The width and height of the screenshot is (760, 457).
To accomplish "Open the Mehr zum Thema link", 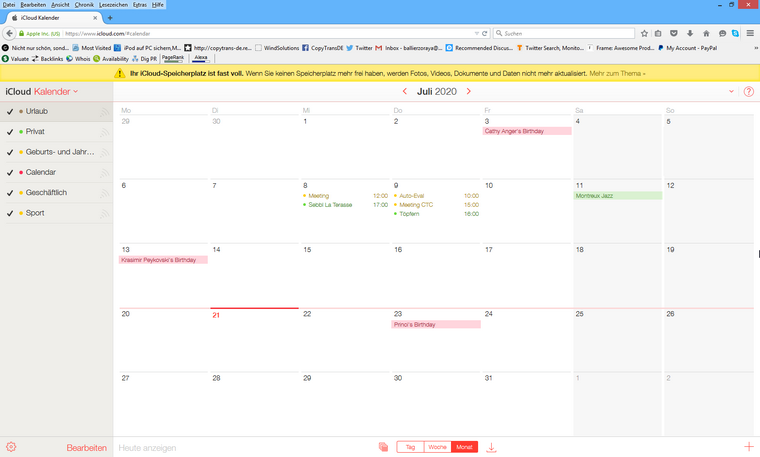I will (x=616, y=73).
